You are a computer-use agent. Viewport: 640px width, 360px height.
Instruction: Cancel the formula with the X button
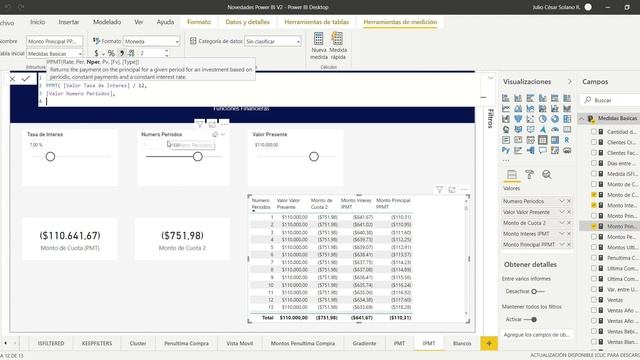pyautogui.click(x=12, y=79)
